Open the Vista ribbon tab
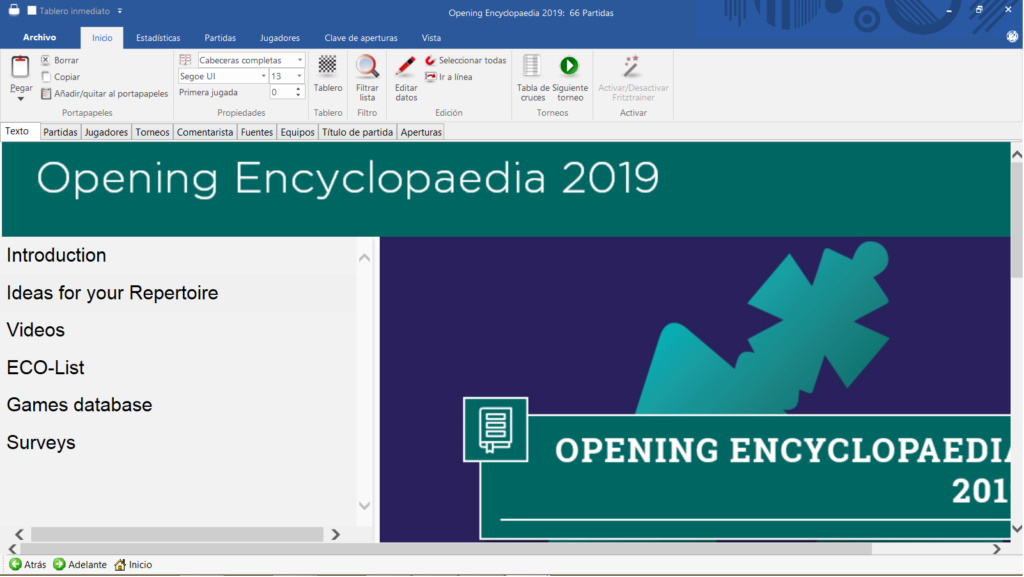Viewport: 1024px width, 577px height. click(x=431, y=38)
